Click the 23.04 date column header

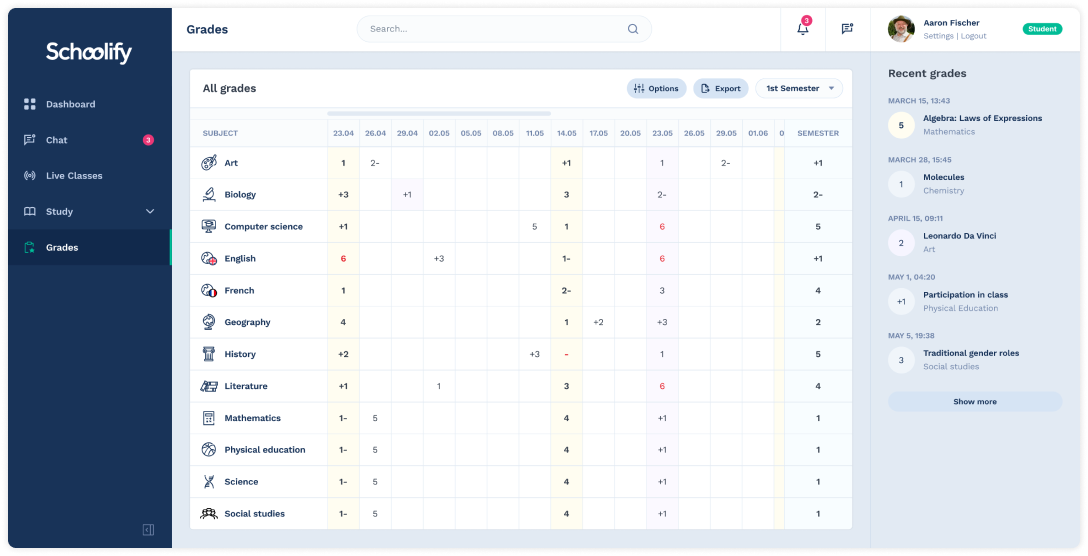pyautogui.click(x=343, y=133)
